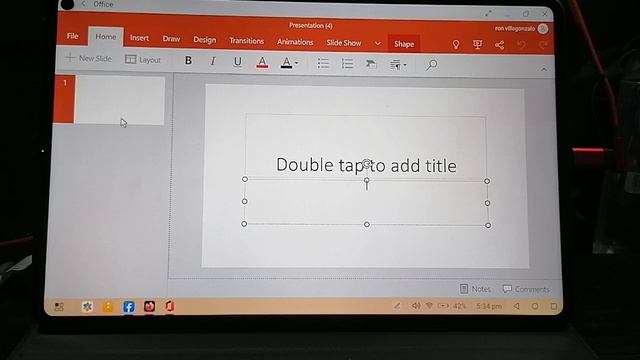Insert a bulleted list
This screenshot has height=360, width=640.
[323, 63]
